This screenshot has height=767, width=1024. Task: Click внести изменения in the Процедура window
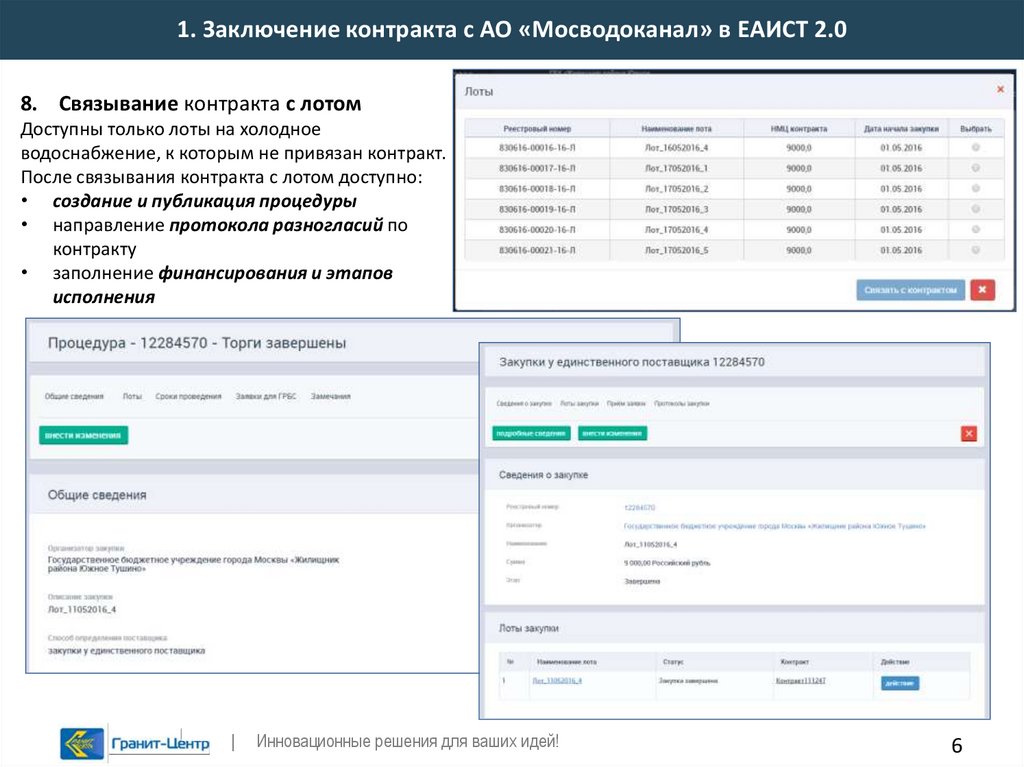[x=84, y=435]
